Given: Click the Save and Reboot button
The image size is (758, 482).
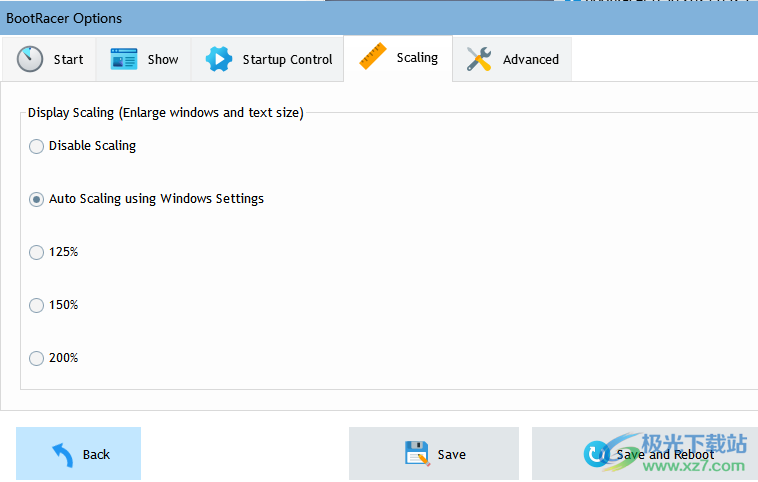Looking at the screenshot, I should (645, 453).
